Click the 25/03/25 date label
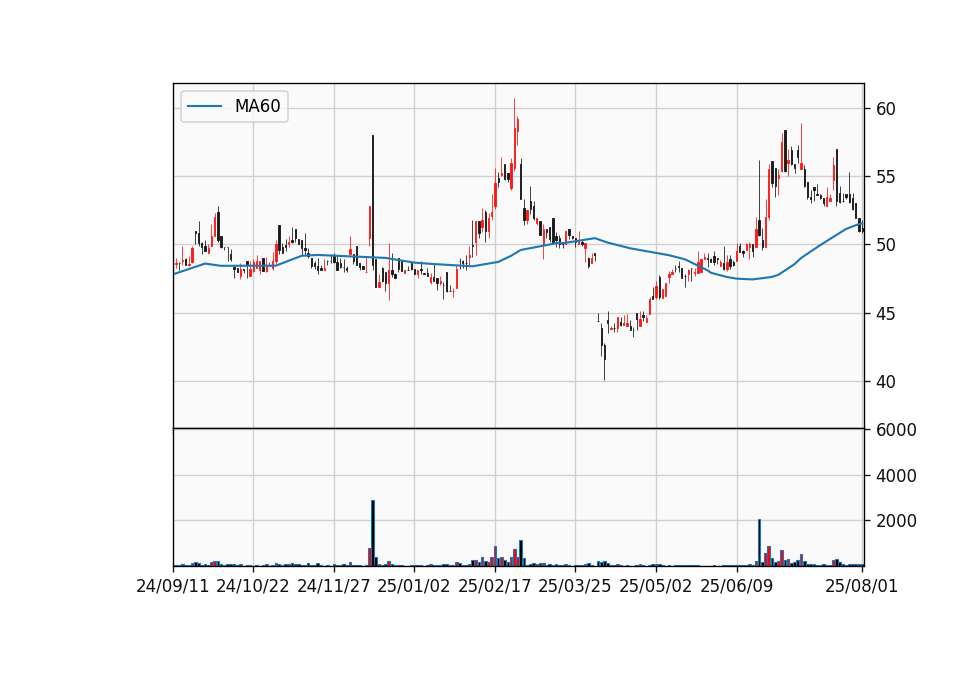 [575, 586]
